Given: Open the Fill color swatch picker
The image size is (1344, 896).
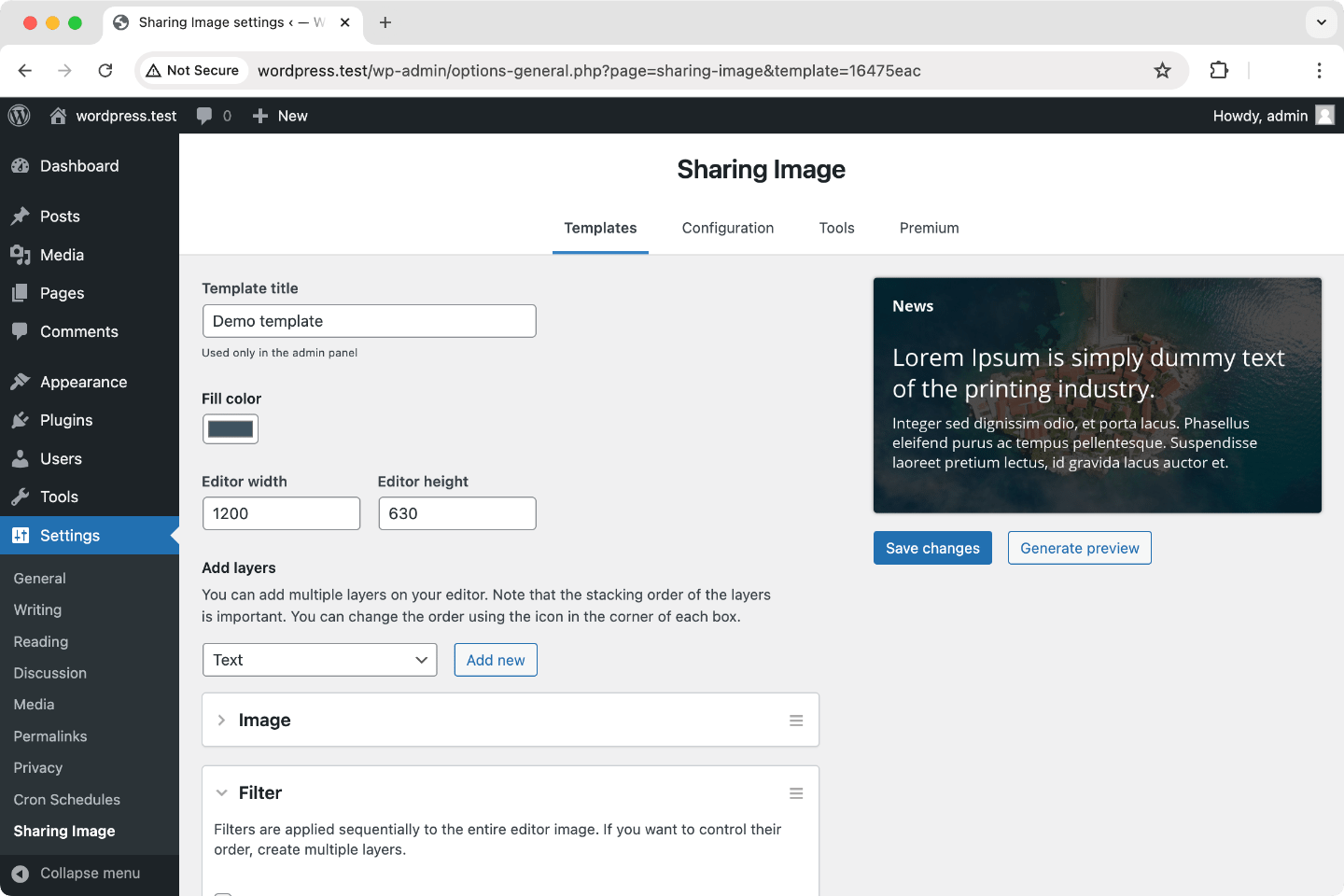Looking at the screenshot, I should tap(231, 429).
